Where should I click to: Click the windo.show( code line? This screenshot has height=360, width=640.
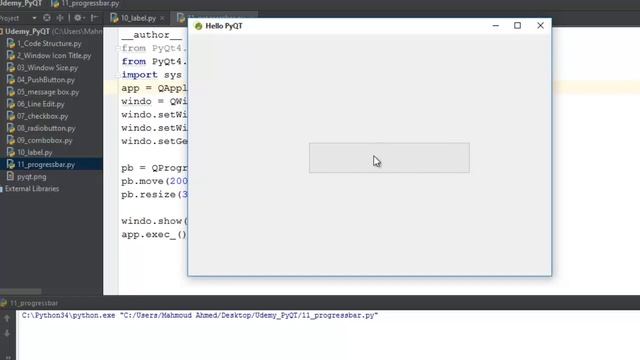tap(154, 221)
